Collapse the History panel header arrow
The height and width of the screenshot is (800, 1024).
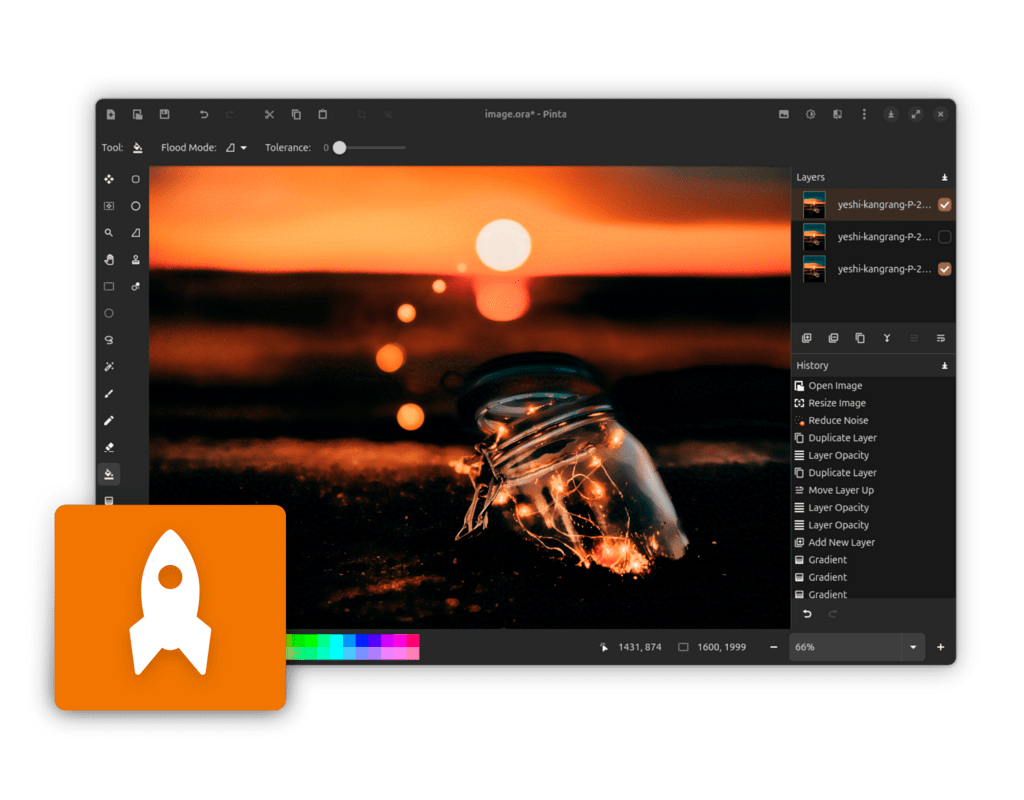[944, 366]
